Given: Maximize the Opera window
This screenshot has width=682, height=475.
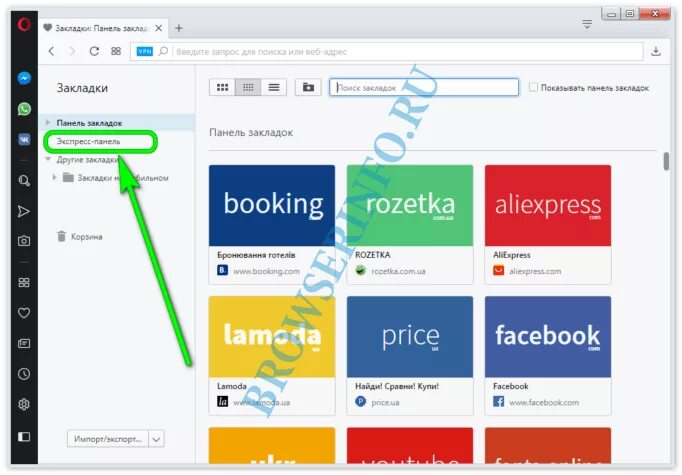Looking at the screenshot, I should click(x=630, y=14).
